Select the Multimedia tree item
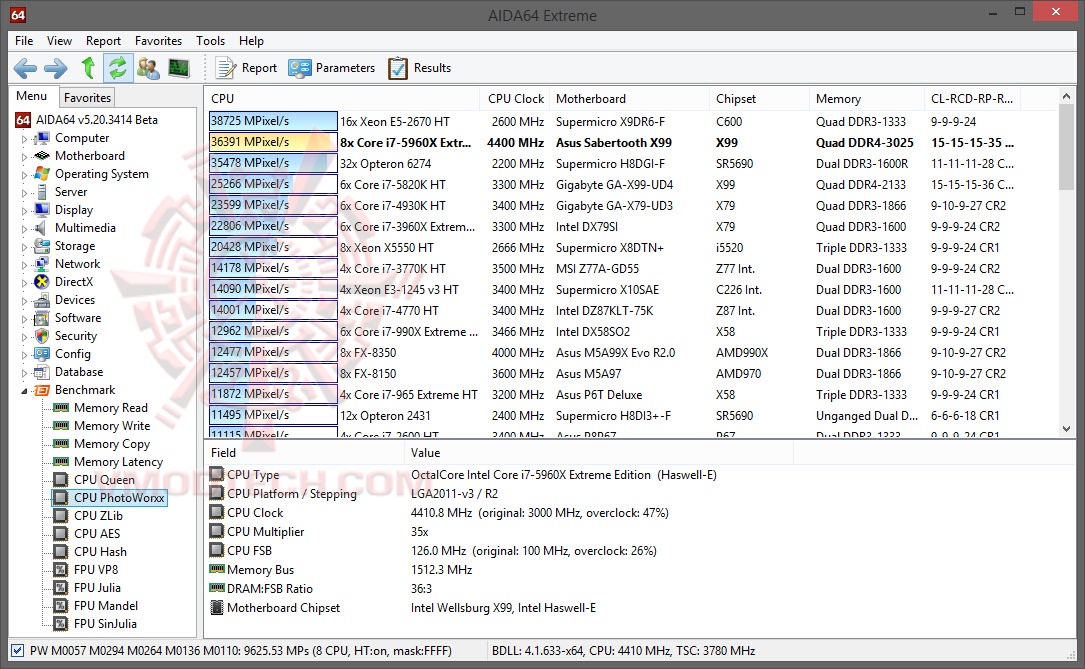 pos(85,228)
